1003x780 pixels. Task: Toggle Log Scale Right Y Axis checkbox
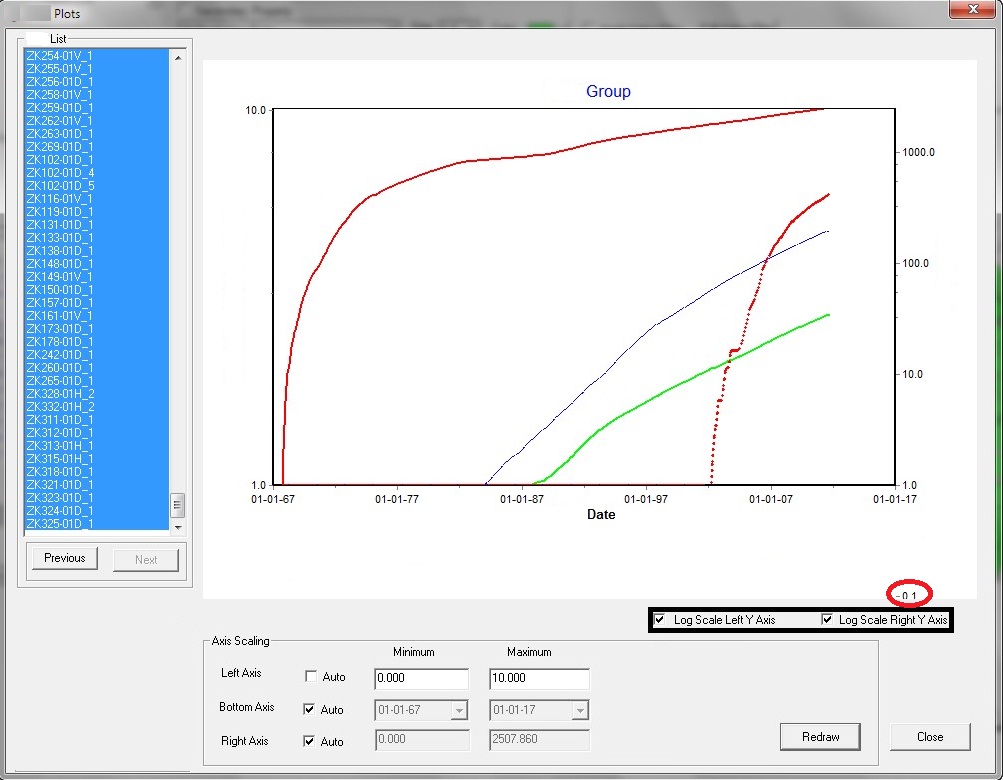[826, 619]
